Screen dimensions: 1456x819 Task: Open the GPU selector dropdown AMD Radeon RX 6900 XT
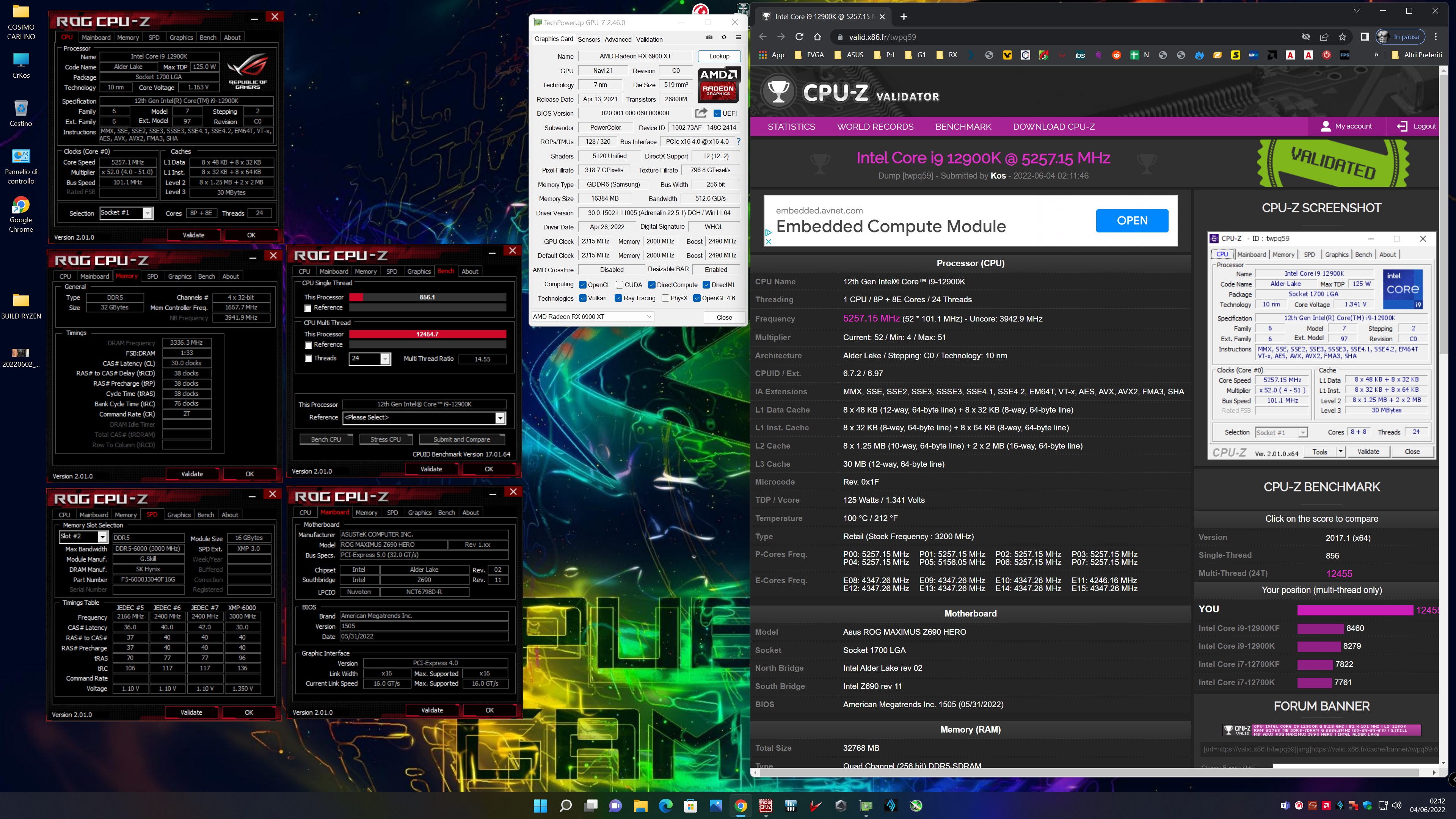592,317
